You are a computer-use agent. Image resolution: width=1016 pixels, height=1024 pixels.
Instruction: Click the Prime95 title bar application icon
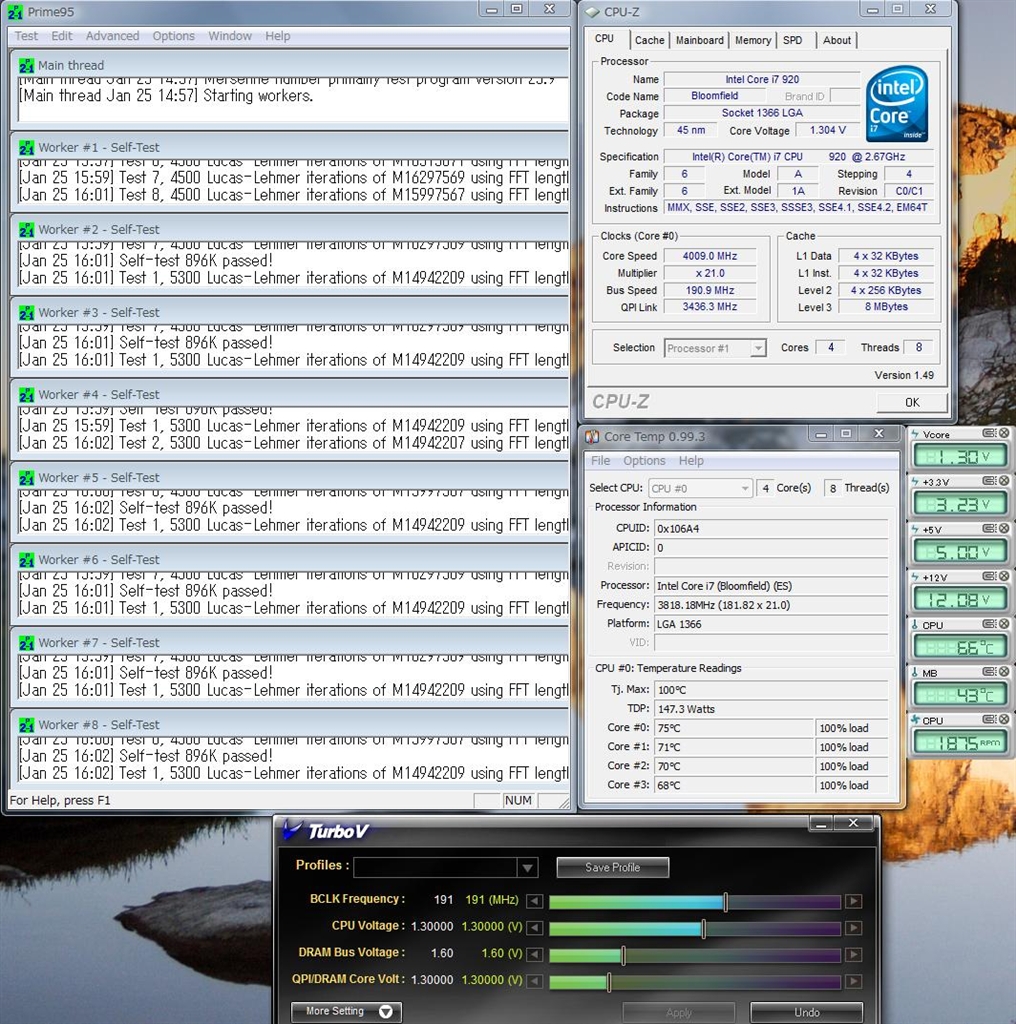point(14,12)
